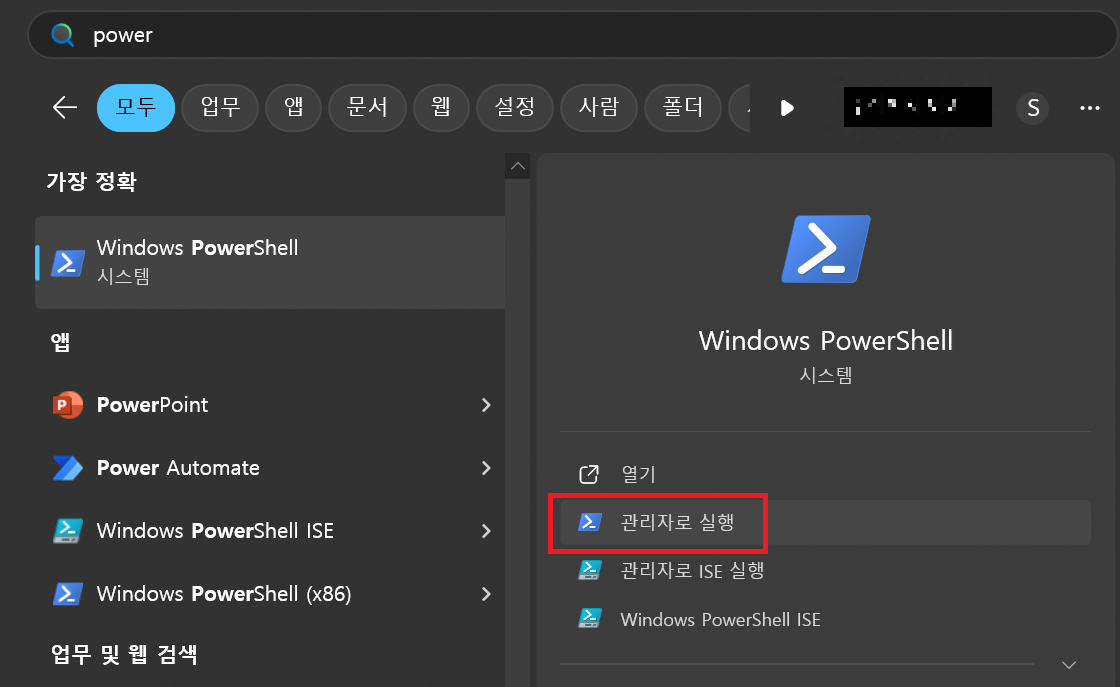The width and height of the screenshot is (1120, 687).
Task: Switch to the 업무 filter tab
Action: [x=220, y=108]
